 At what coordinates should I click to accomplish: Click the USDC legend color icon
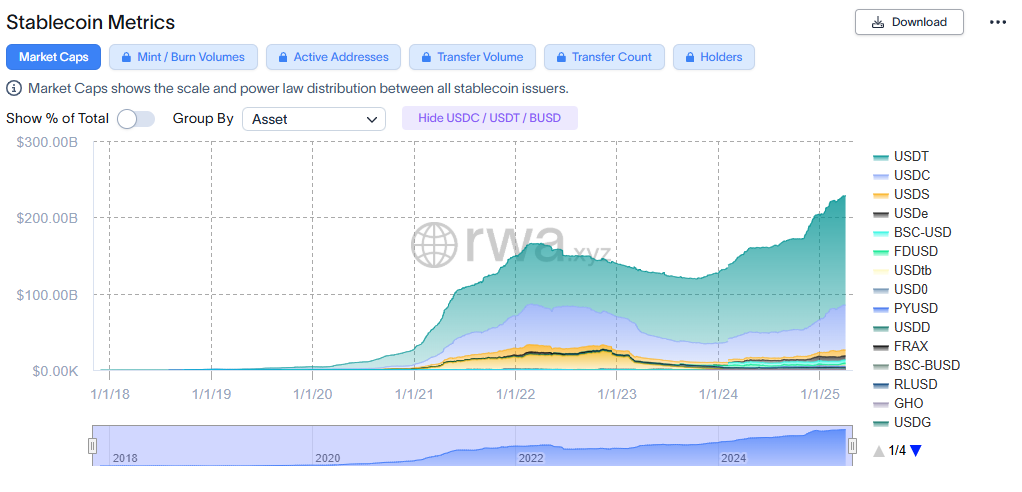(x=881, y=176)
